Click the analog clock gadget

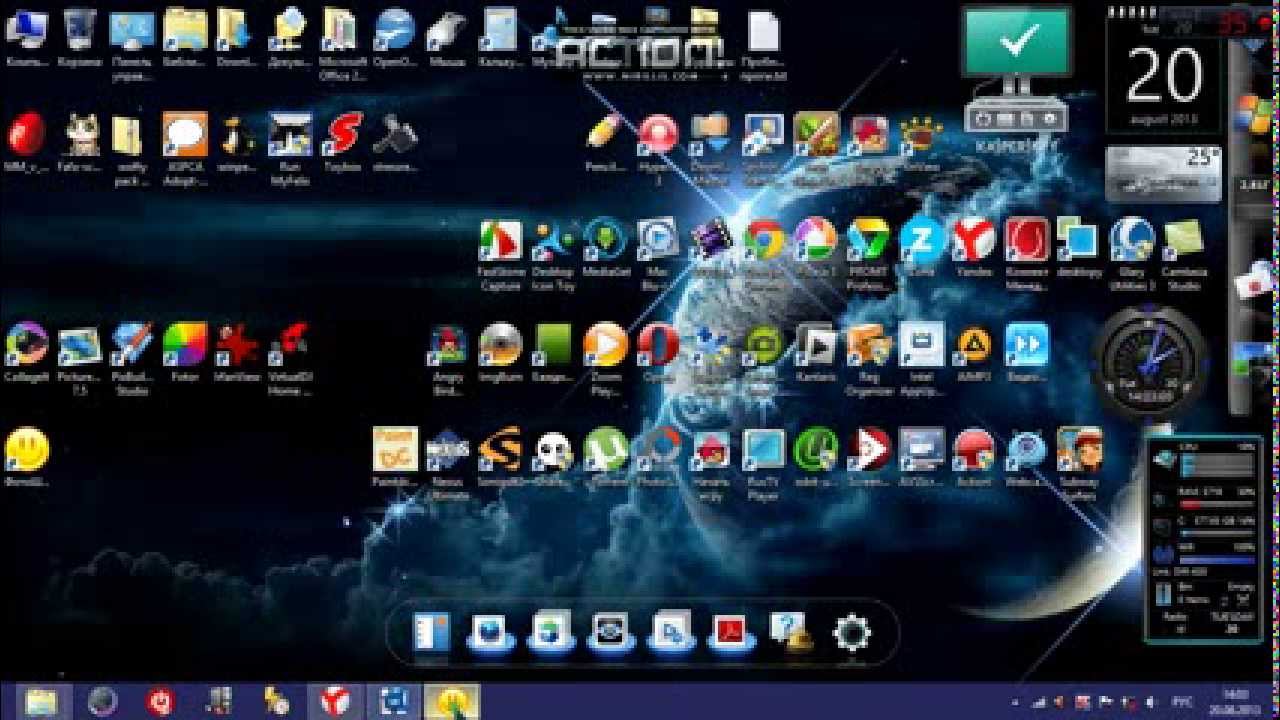1150,359
